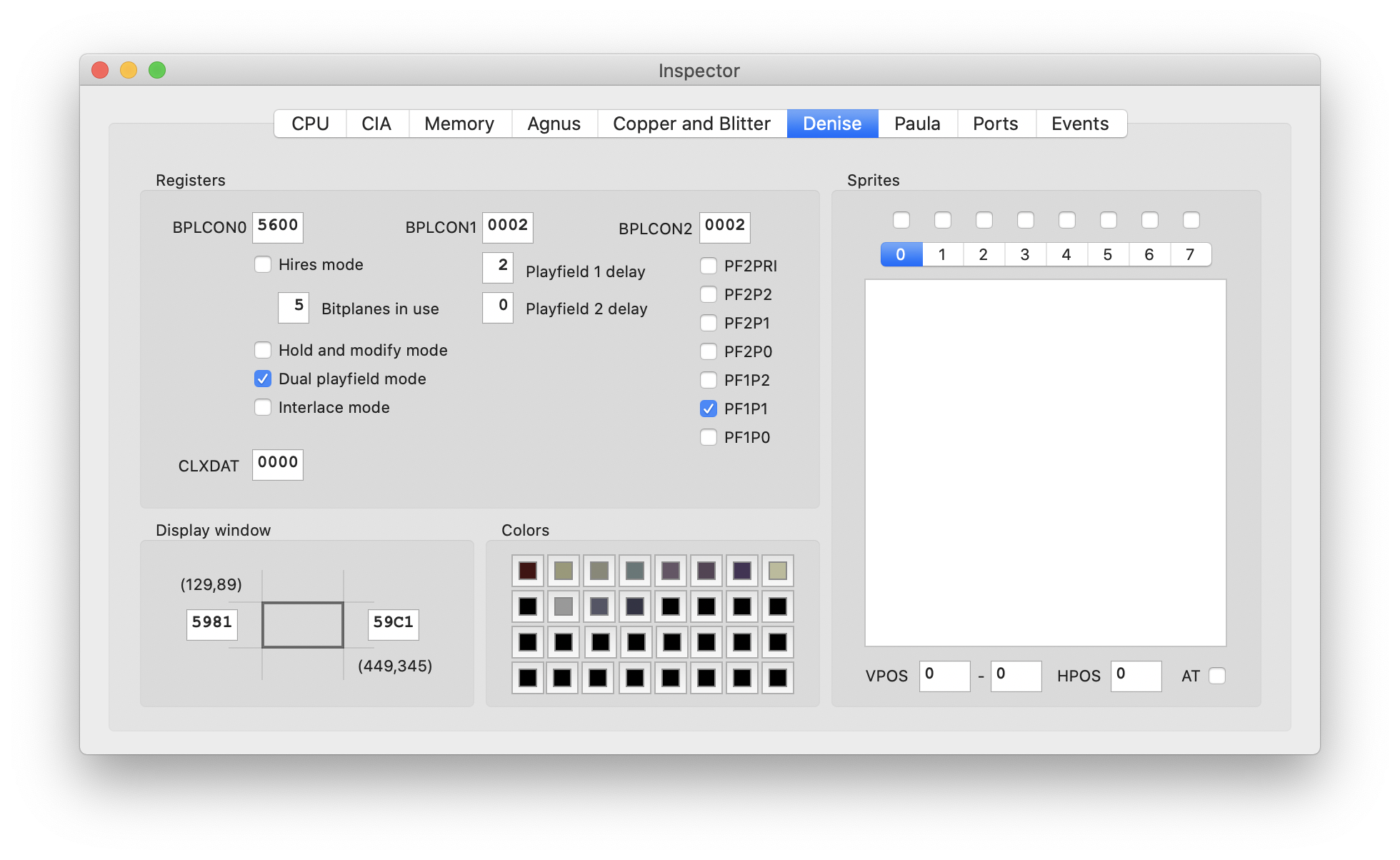Toggle checkbox above sprite 3

[x=1026, y=220]
